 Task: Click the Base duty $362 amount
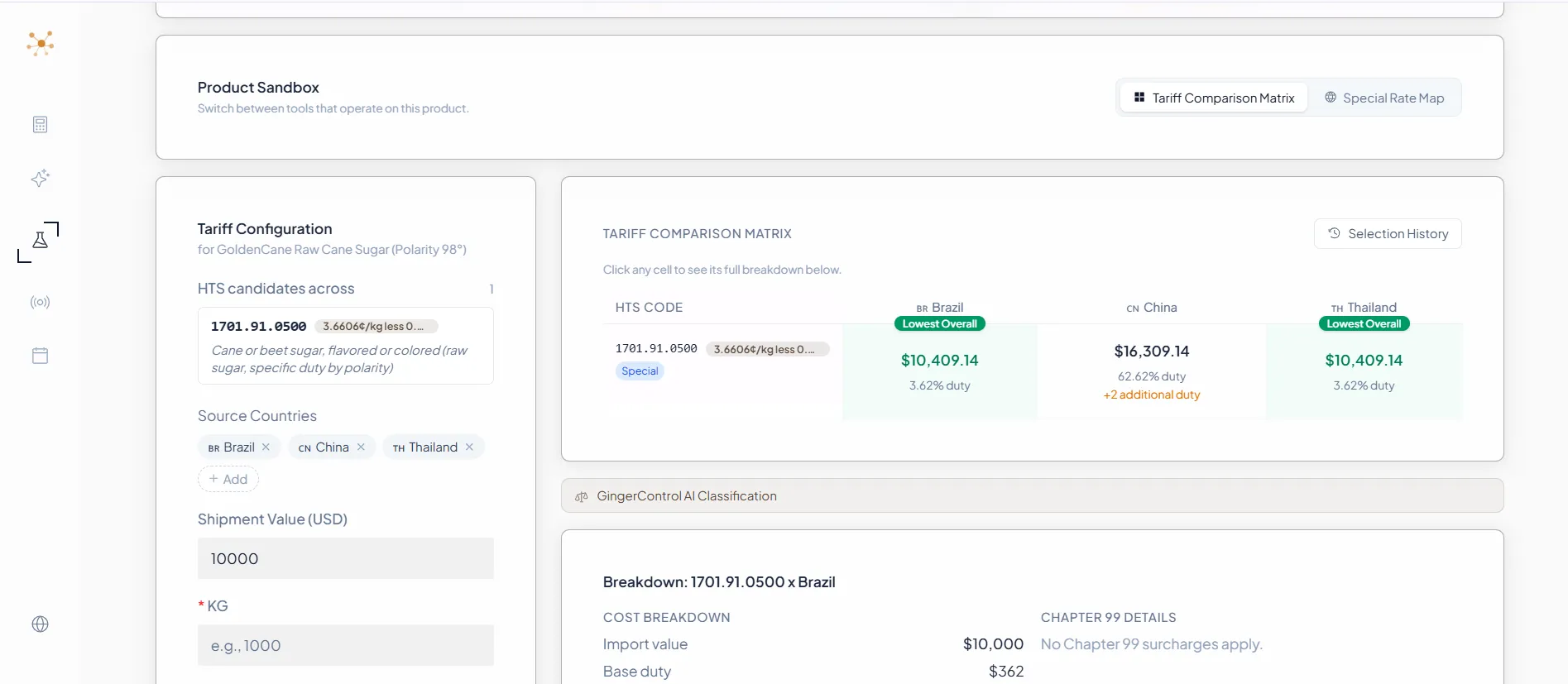tap(1006, 671)
